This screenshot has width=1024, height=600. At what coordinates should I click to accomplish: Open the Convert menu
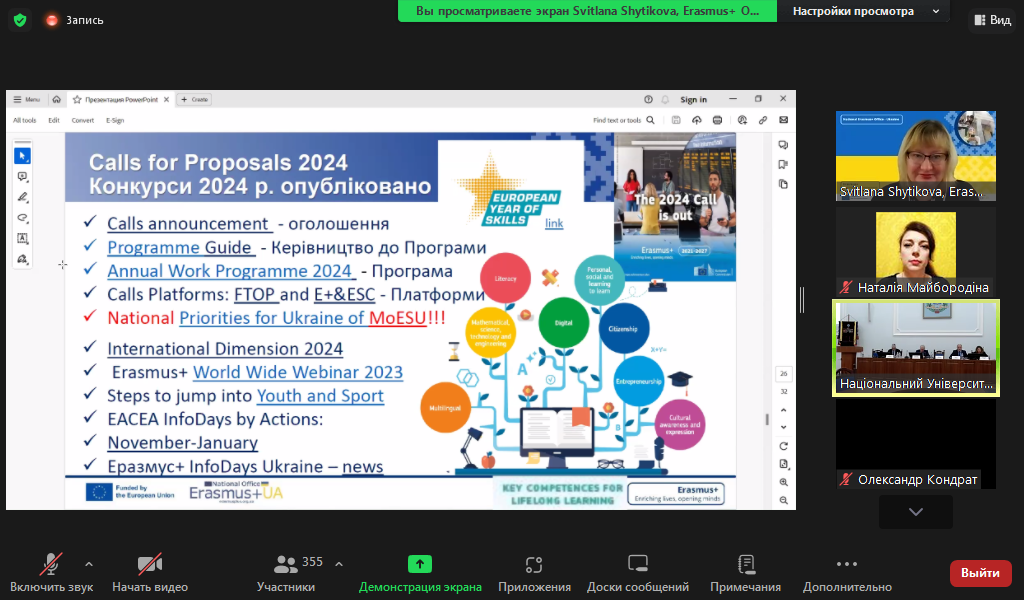[x=83, y=120]
